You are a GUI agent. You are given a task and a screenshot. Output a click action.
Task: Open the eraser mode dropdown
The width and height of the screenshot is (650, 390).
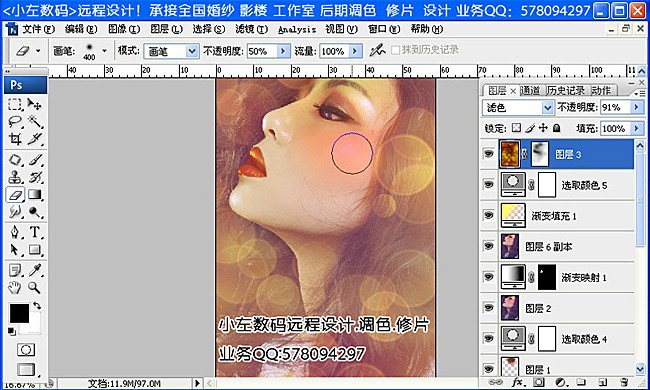click(x=191, y=51)
